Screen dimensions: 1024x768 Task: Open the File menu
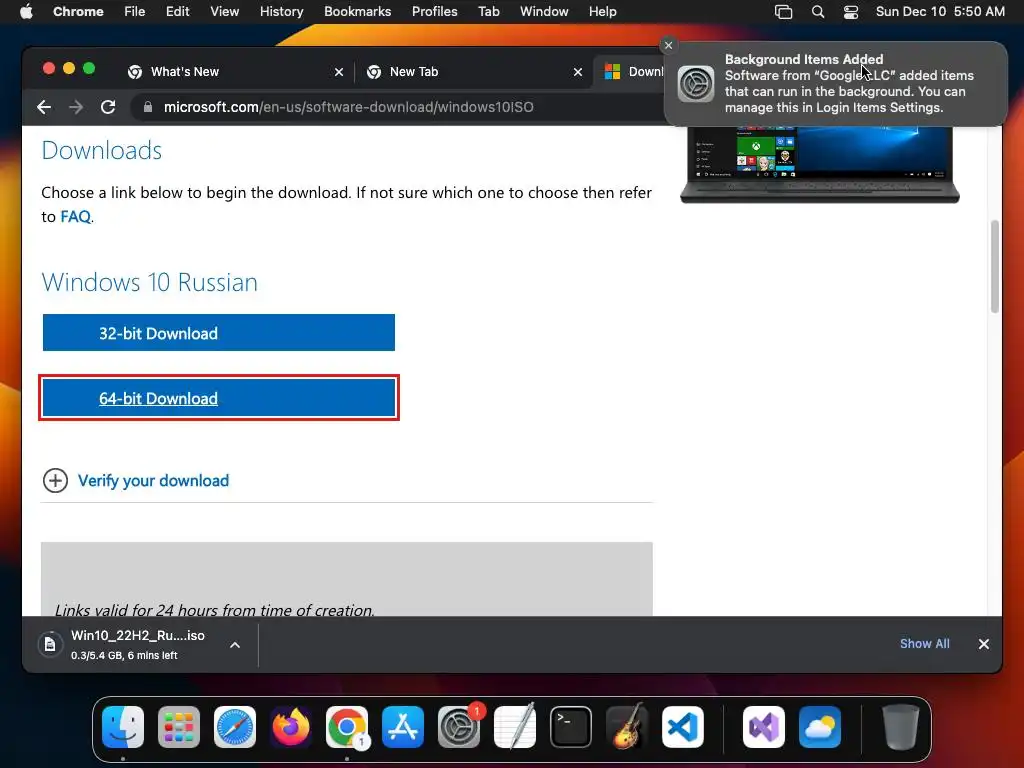tap(135, 12)
